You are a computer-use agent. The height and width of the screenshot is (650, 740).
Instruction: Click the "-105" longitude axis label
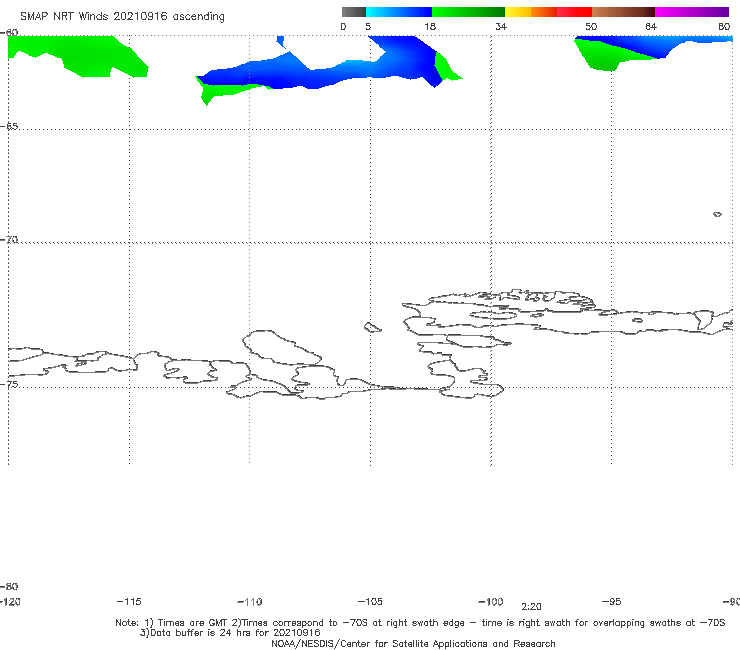tap(370, 601)
